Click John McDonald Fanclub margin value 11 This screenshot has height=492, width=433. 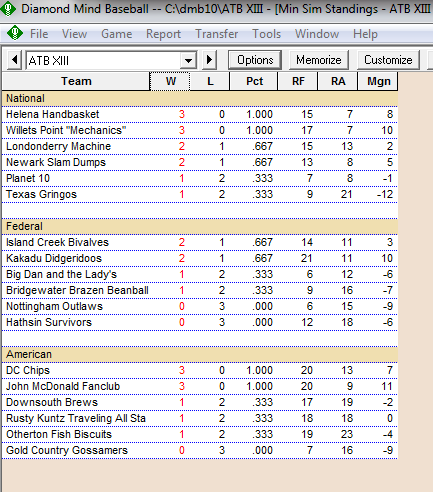pos(387,386)
